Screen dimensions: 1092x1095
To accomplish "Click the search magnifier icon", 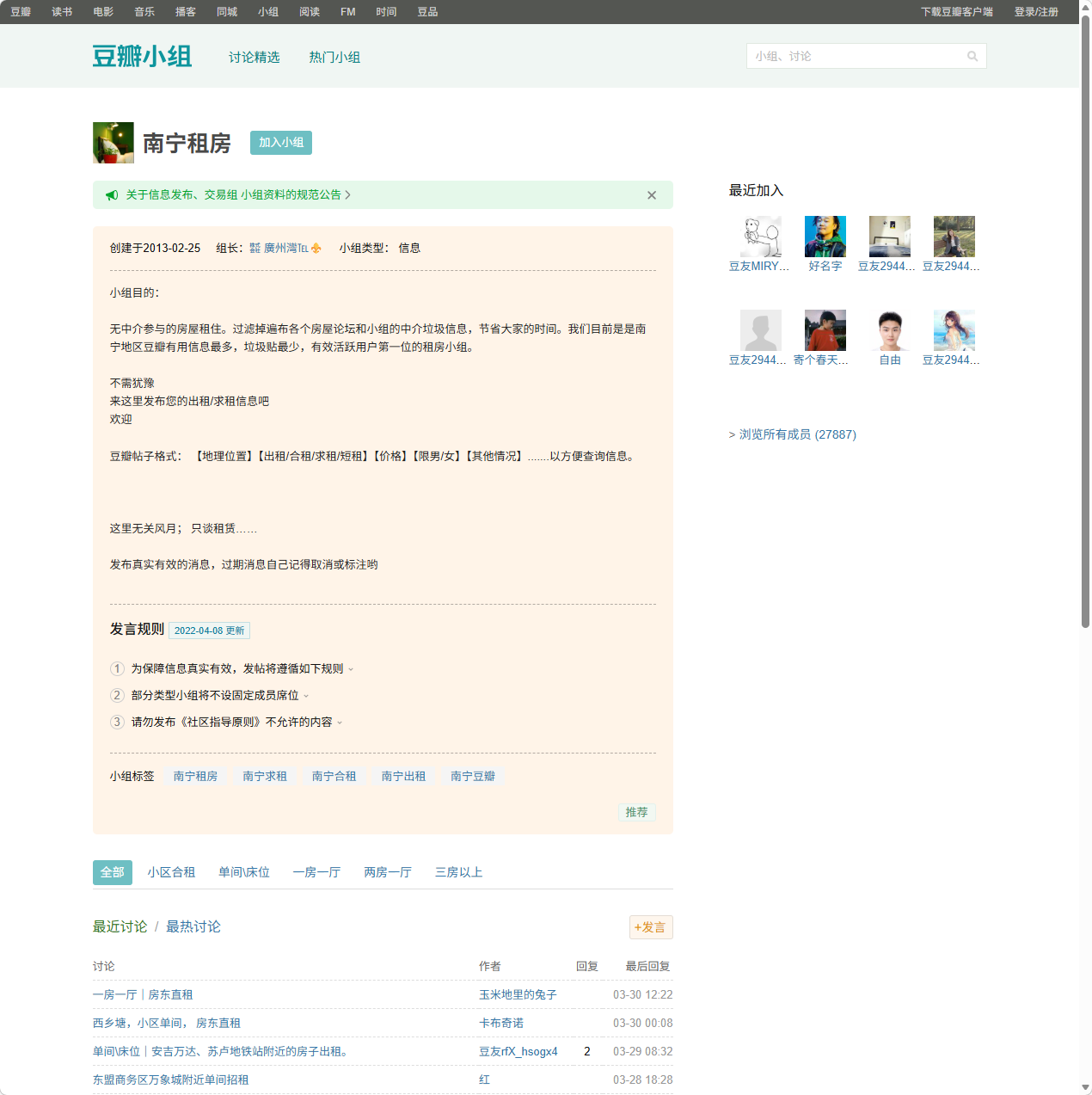I will pos(972,57).
